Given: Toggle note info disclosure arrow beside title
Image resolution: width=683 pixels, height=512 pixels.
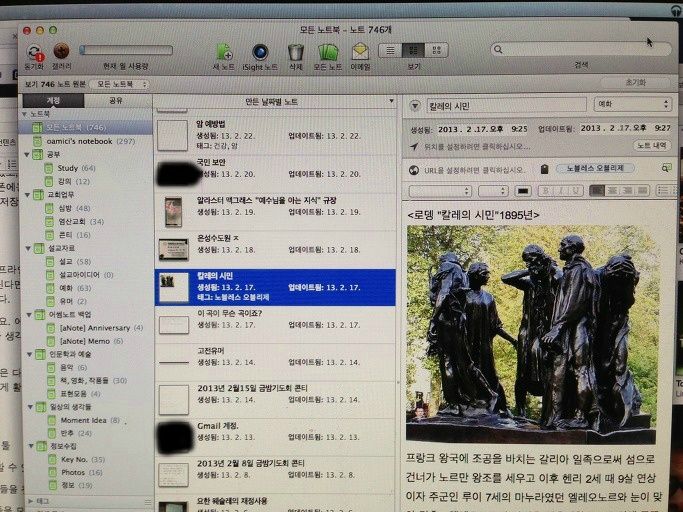Looking at the screenshot, I should tap(415, 106).
